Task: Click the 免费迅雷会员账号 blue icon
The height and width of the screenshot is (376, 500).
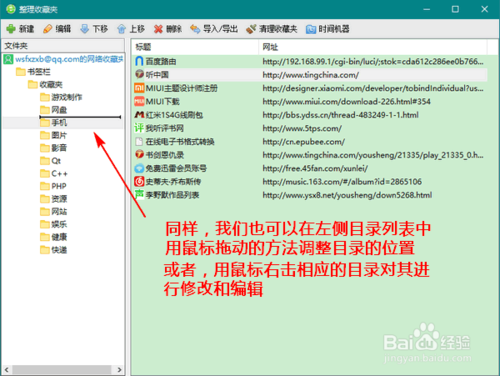Action: pos(139,168)
